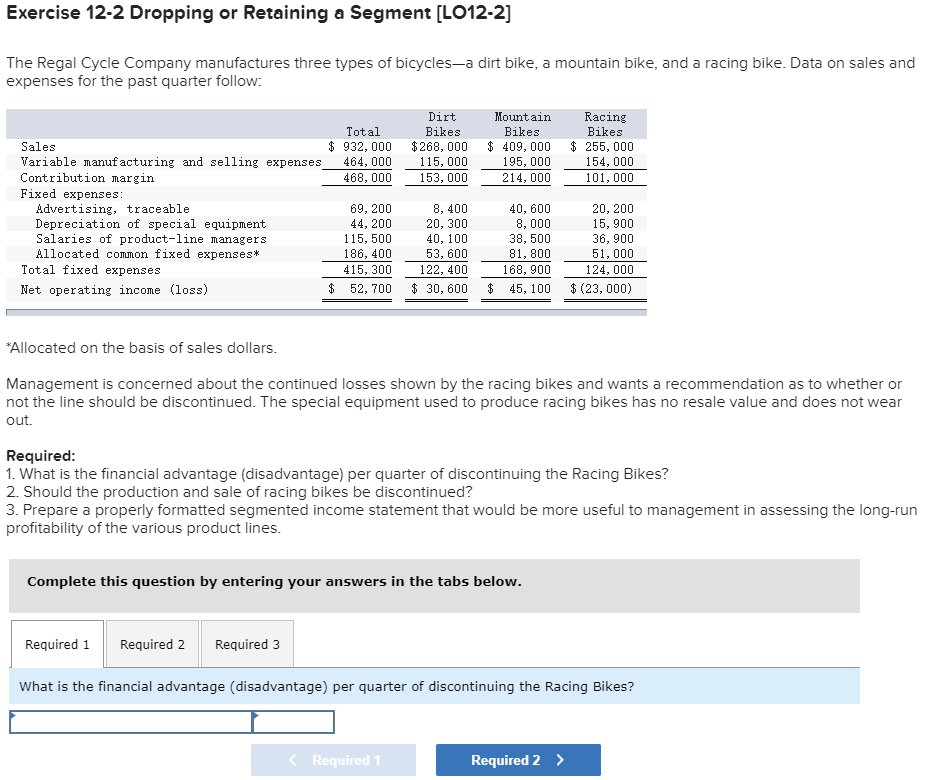Image resolution: width=927 pixels, height=780 pixels.
Task: Click total contribution margin 468,000
Action: (367, 178)
